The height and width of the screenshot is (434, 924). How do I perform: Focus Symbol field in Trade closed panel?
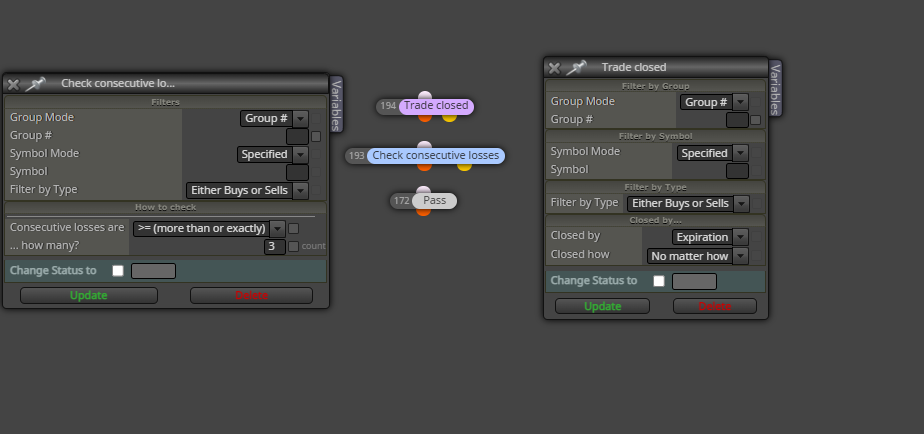[x=737, y=171]
